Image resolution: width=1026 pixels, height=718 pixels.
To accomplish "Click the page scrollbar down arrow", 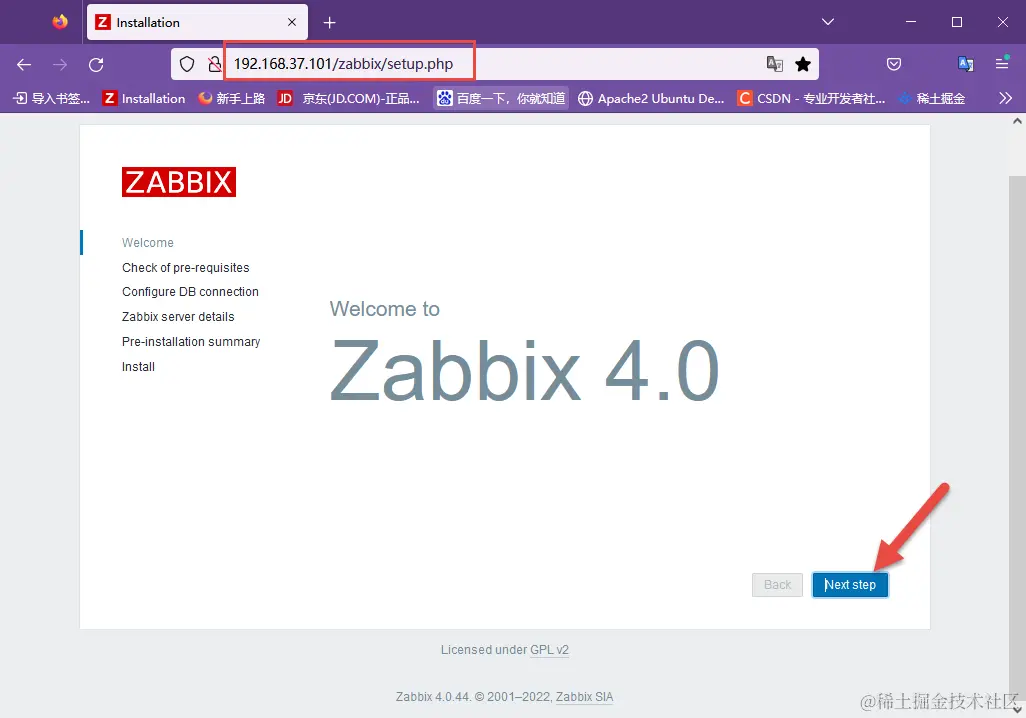I will (x=1017, y=709).
